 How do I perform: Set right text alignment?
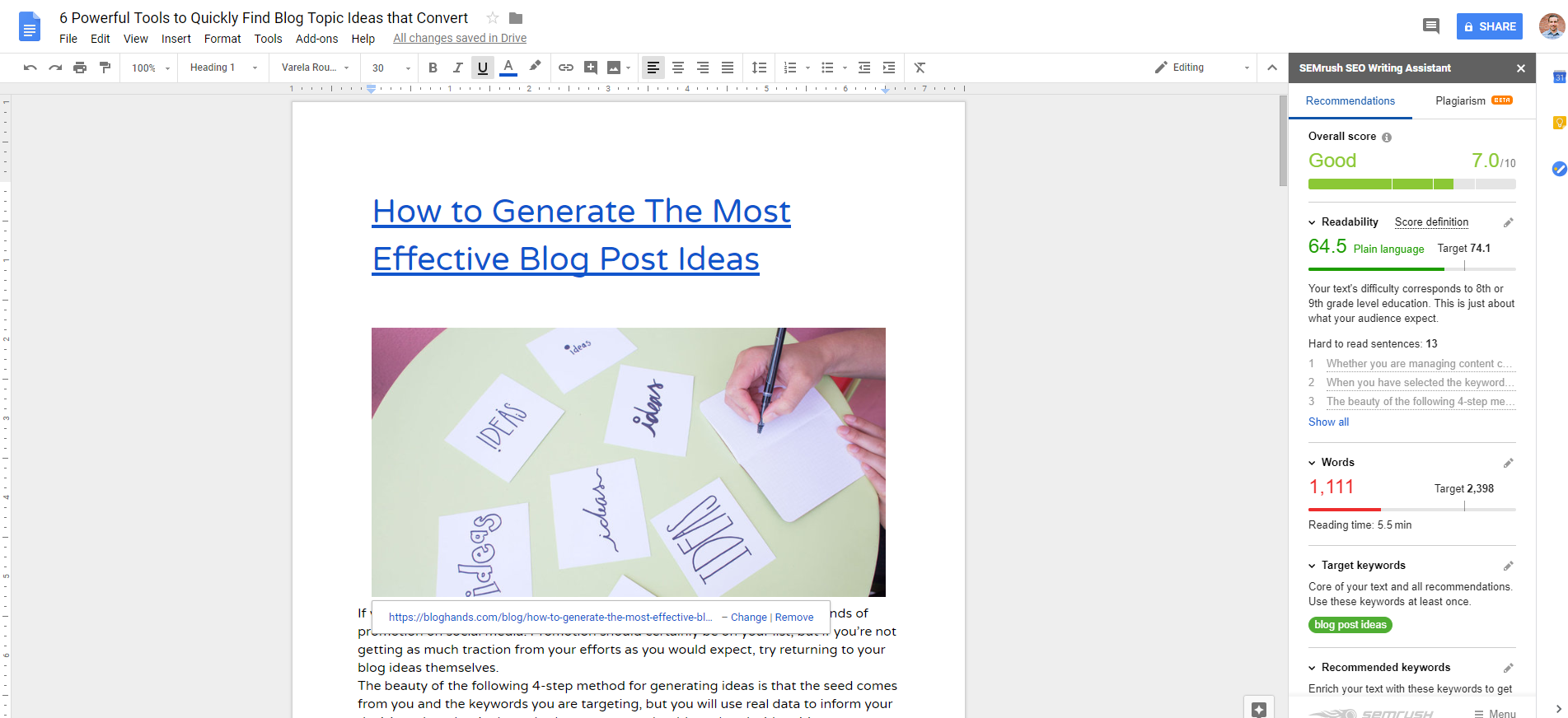point(703,68)
